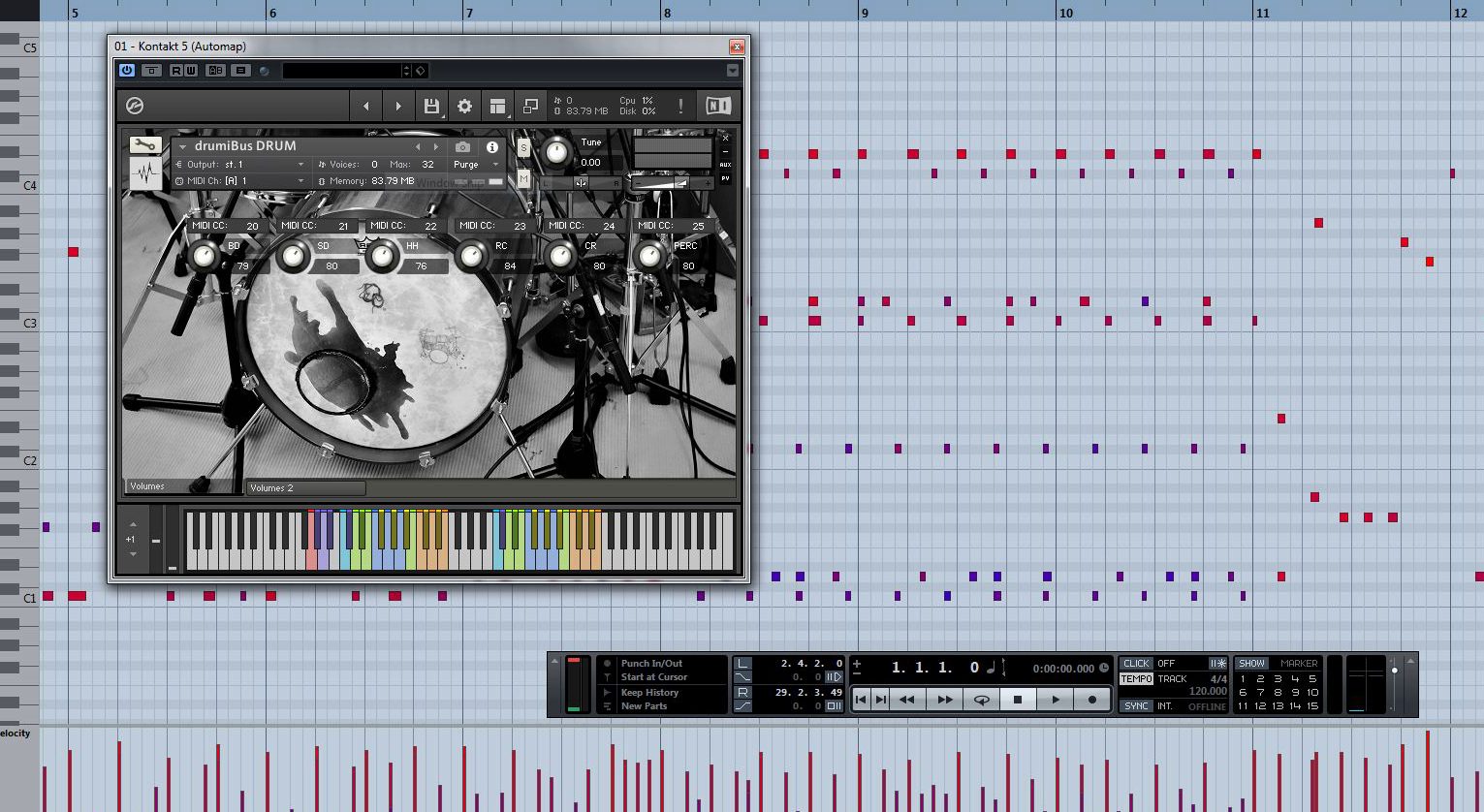Click the BD volume knob

click(x=204, y=257)
